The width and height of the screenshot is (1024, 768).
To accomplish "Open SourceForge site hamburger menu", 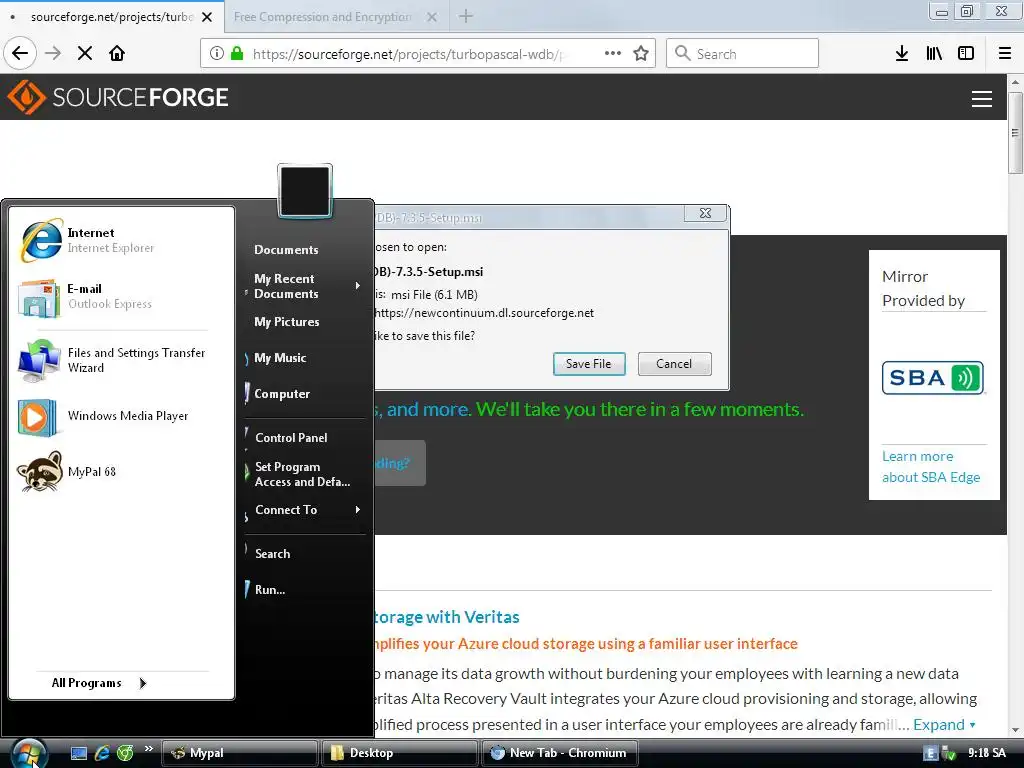I will (x=982, y=99).
